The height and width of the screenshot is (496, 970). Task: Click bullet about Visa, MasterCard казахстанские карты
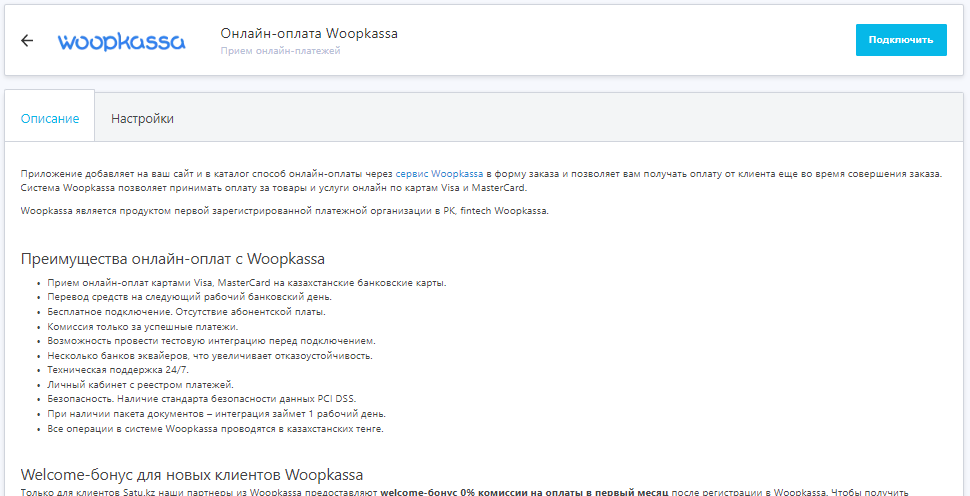click(x=247, y=283)
